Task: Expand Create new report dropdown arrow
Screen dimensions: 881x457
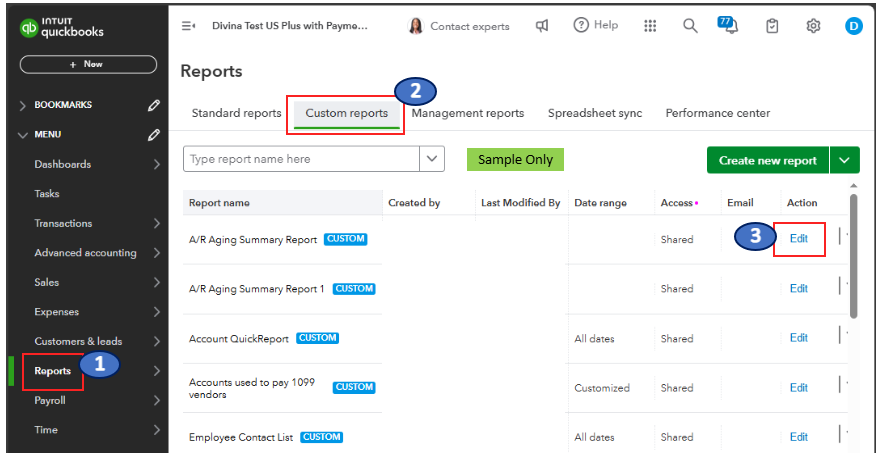Action: (x=845, y=160)
